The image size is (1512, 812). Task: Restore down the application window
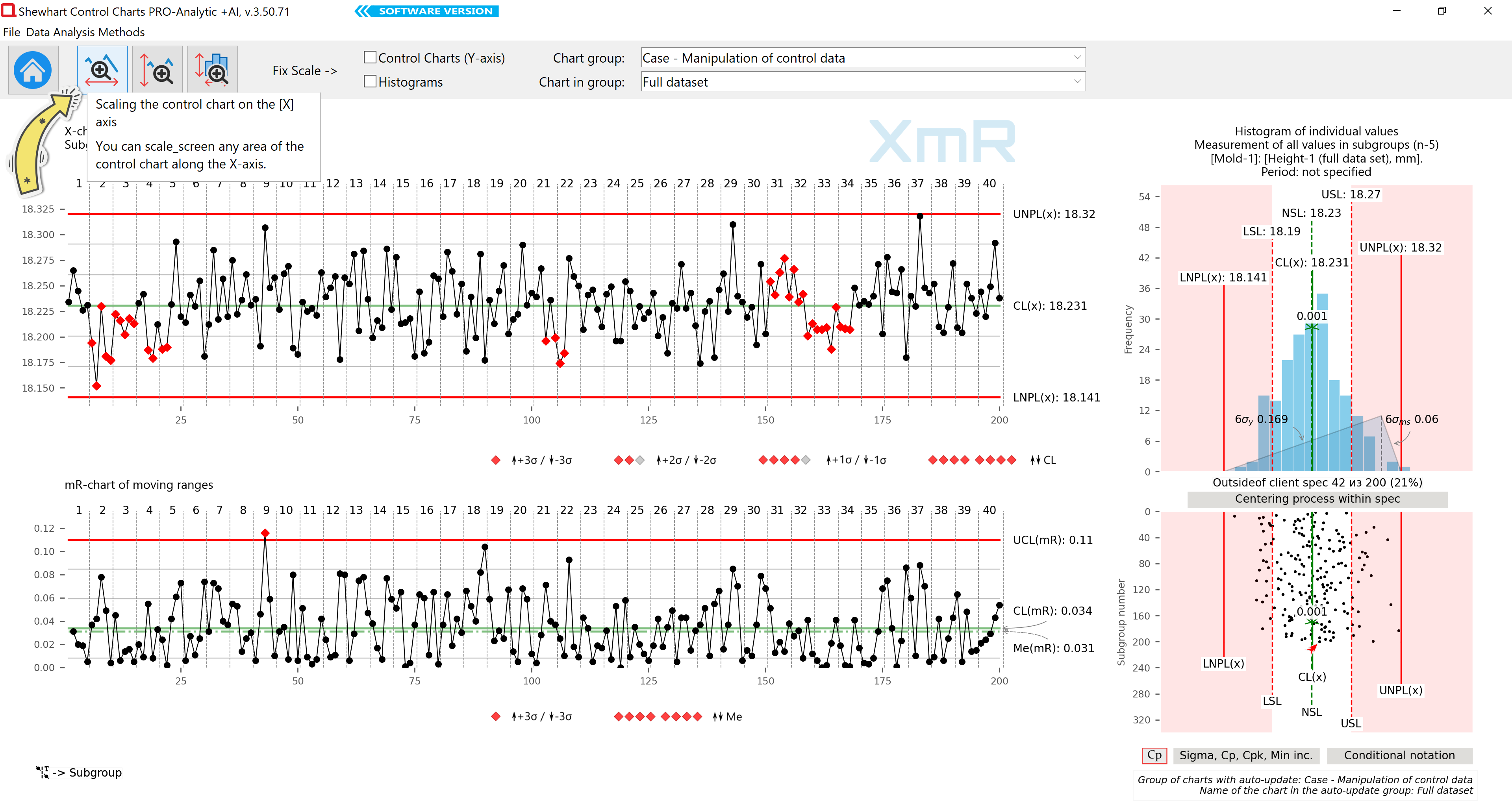click(1442, 11)
